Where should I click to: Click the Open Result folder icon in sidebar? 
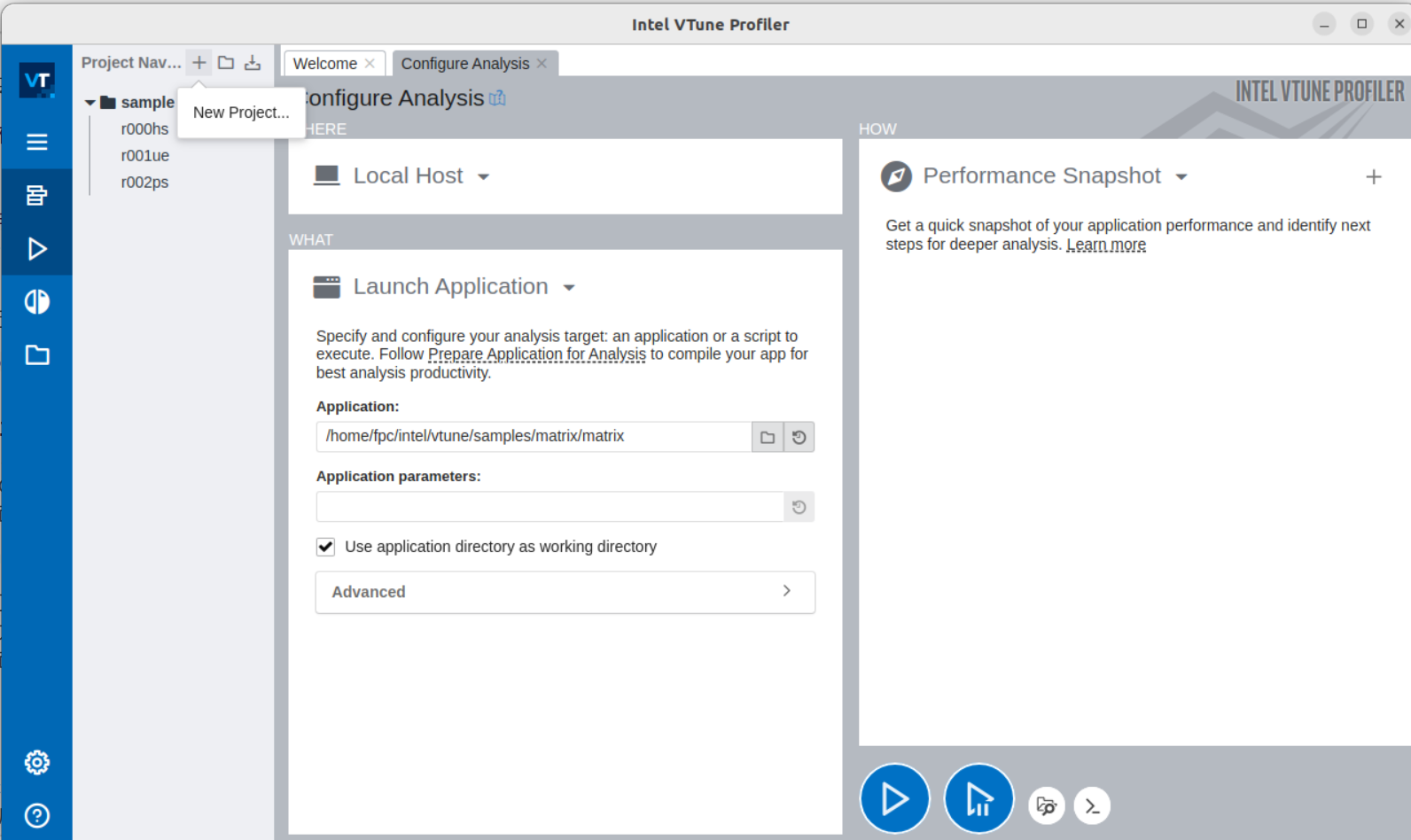[x=37, y=355]
